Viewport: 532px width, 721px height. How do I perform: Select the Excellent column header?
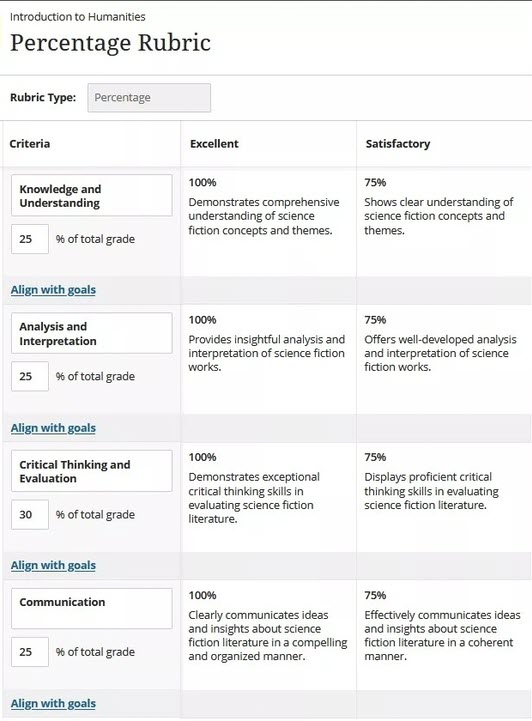point(214,144)
